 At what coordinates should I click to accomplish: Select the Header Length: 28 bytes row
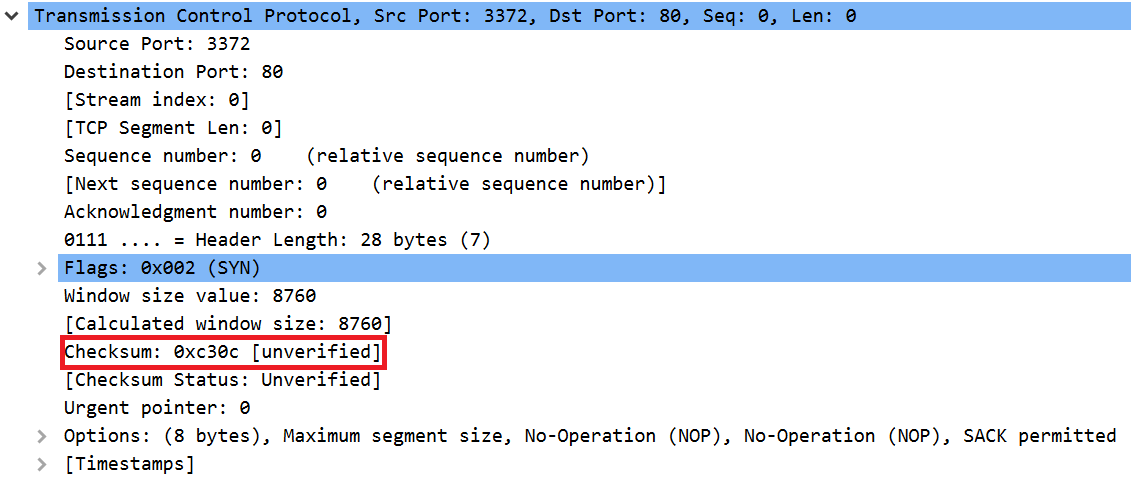(x=277, y=240)
